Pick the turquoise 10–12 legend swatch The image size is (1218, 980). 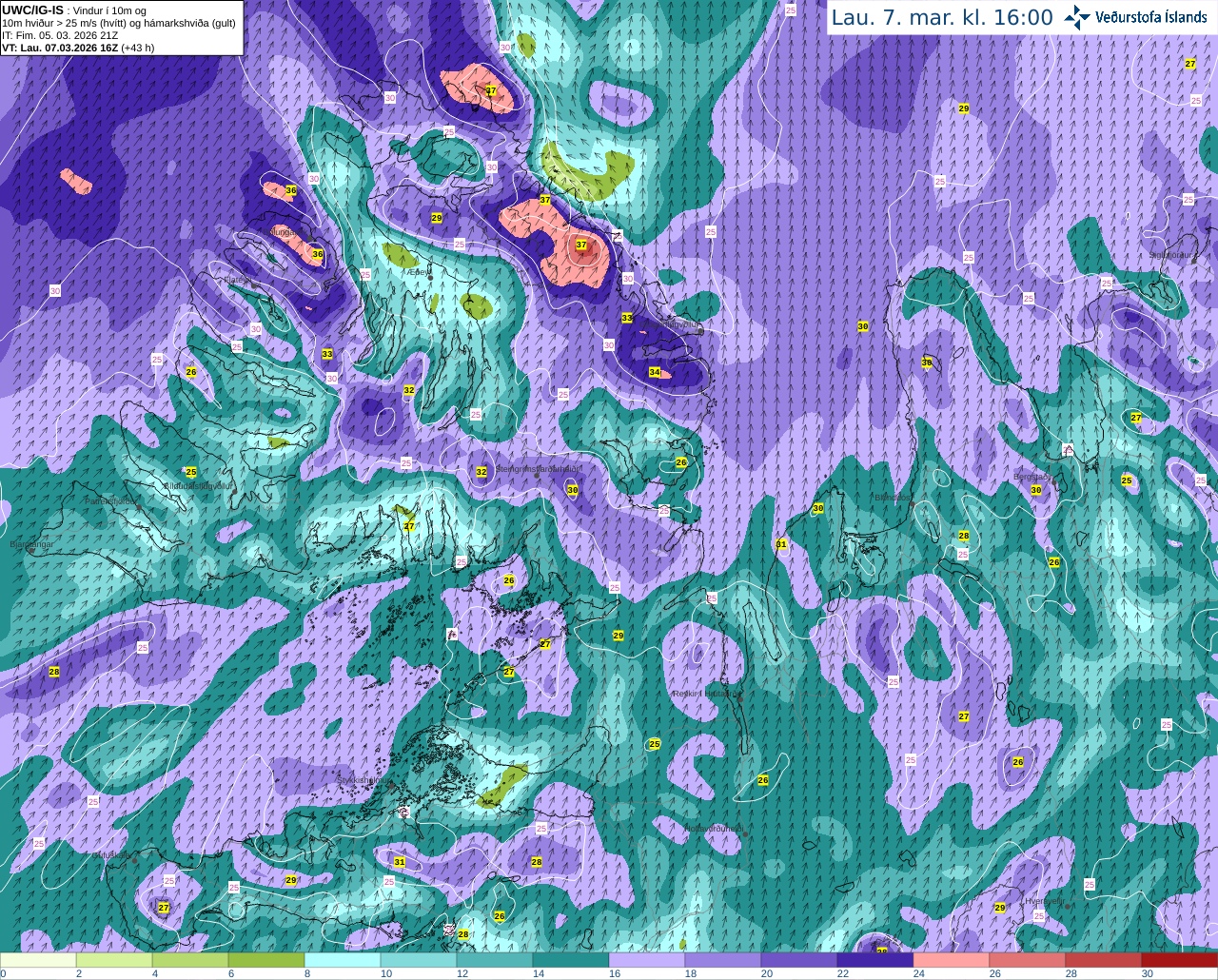419,960
